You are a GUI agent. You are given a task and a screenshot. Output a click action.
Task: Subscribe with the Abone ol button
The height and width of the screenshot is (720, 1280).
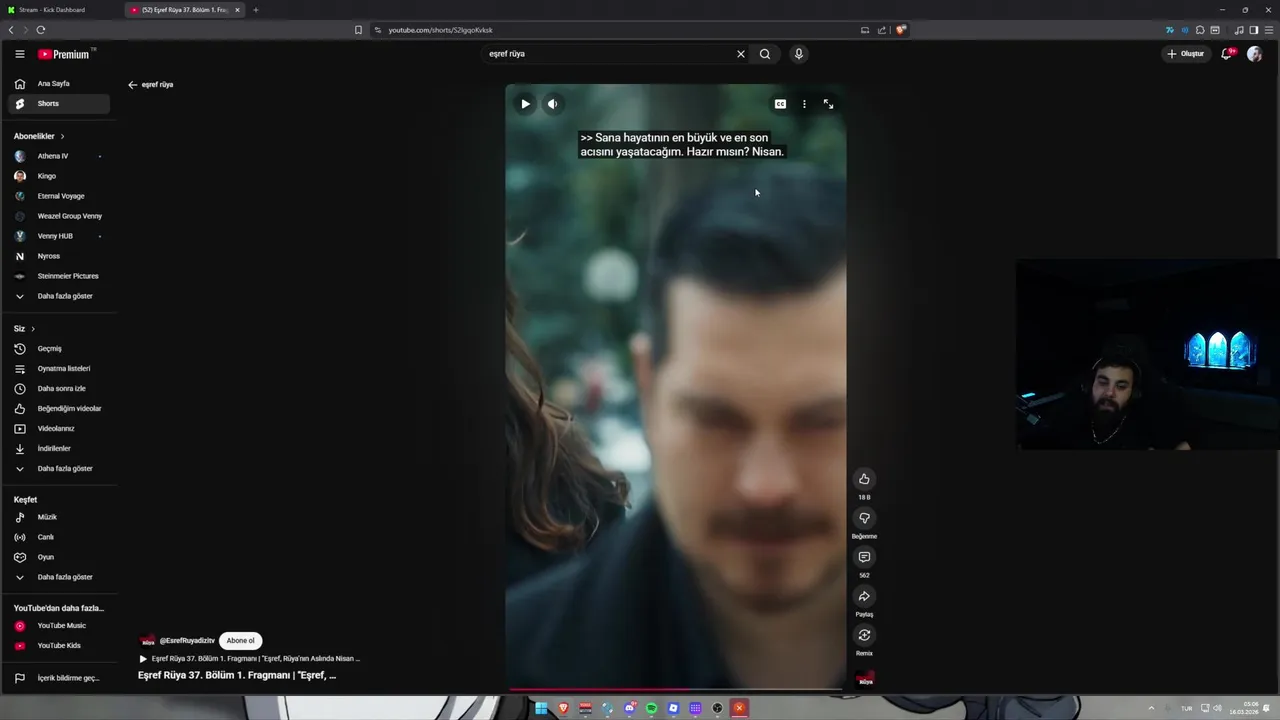point(240,641)
